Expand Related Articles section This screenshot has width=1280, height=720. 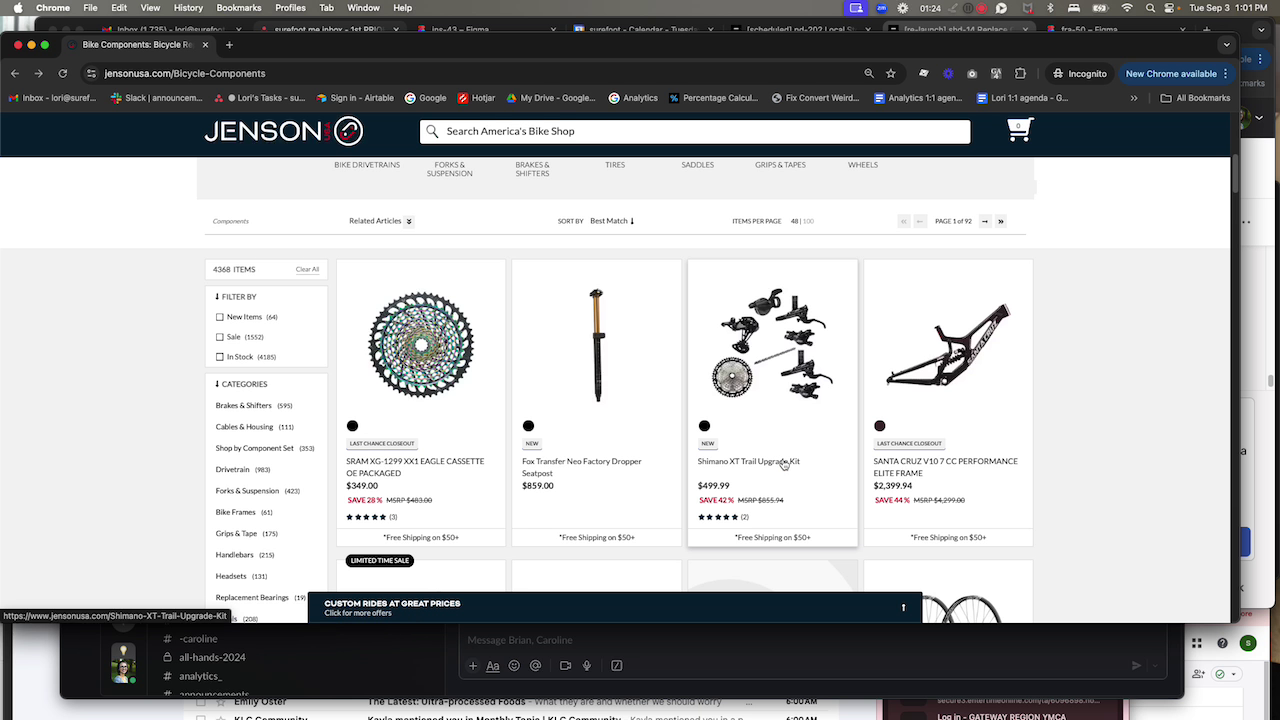pyautogui.click(x=381, y=221)
